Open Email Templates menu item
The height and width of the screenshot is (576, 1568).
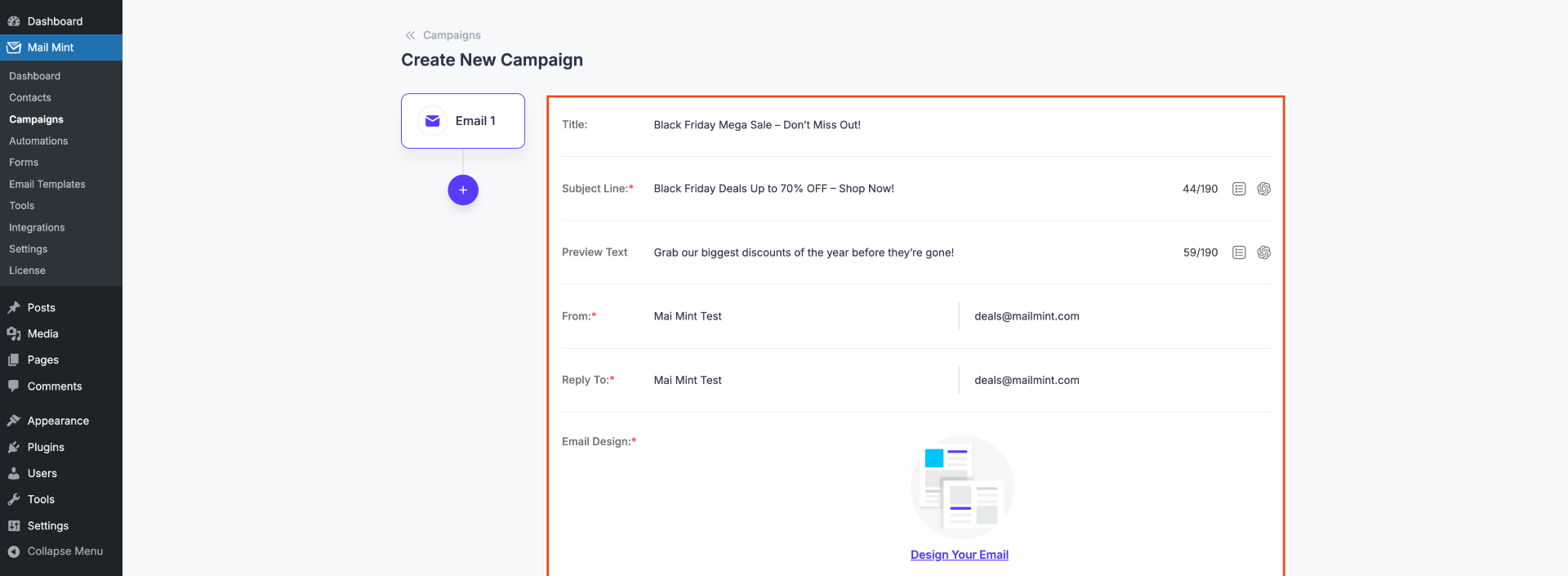point(47,184)
